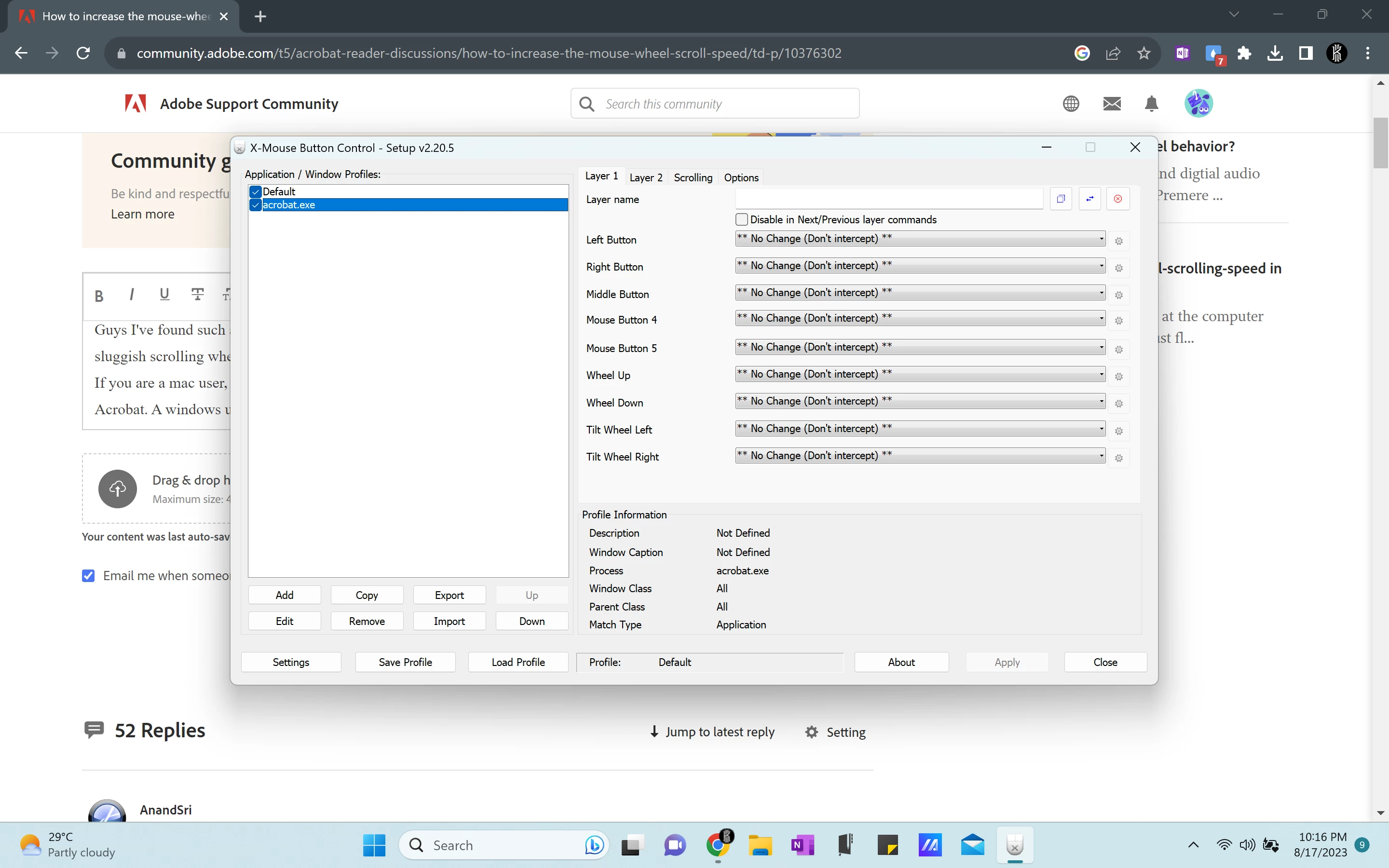Click the red reset layer icon
The height and width of the screenshot is (868, 1389).
(1117, 199)
